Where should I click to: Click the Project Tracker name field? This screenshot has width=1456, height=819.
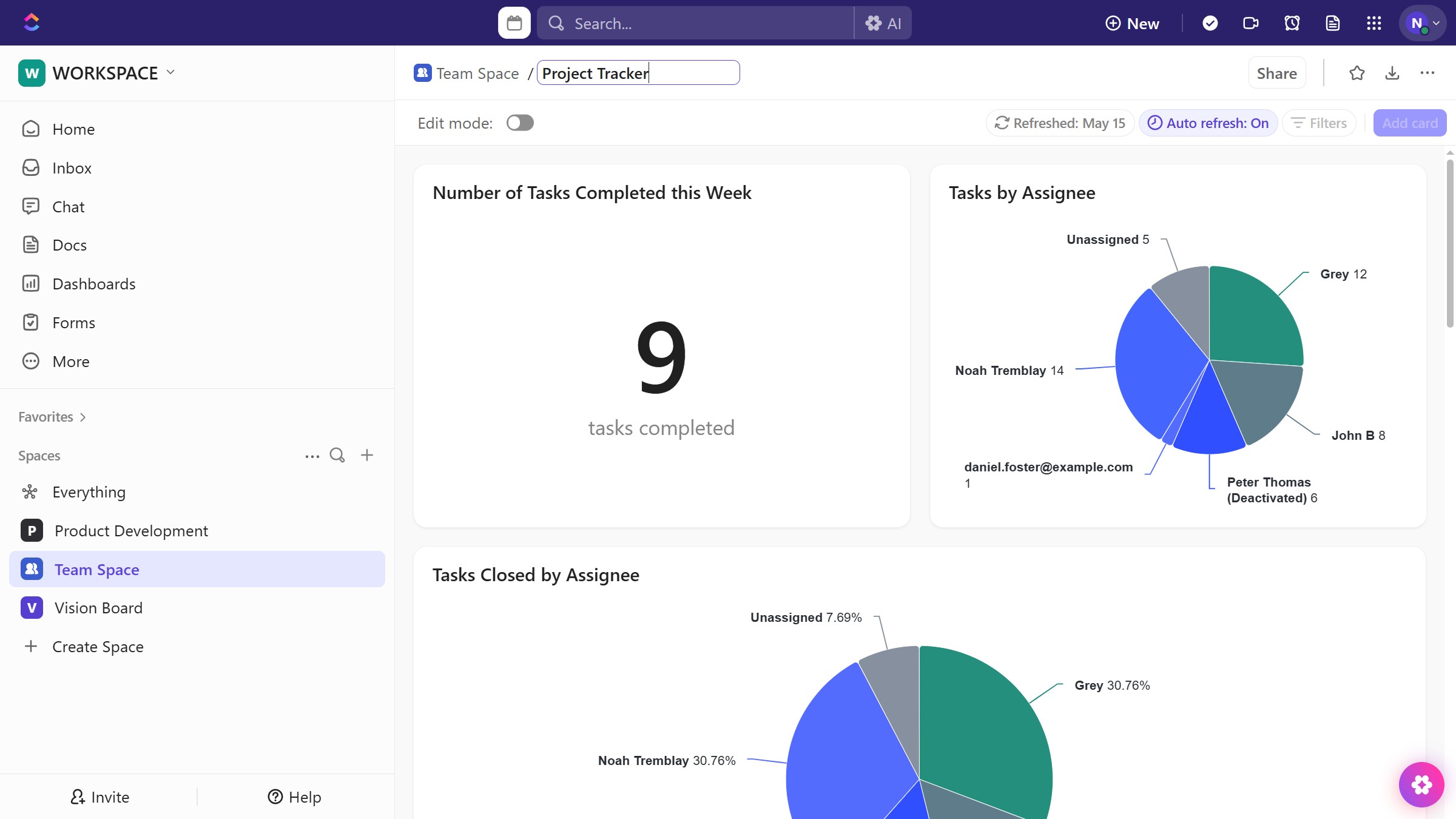point(637,73)
